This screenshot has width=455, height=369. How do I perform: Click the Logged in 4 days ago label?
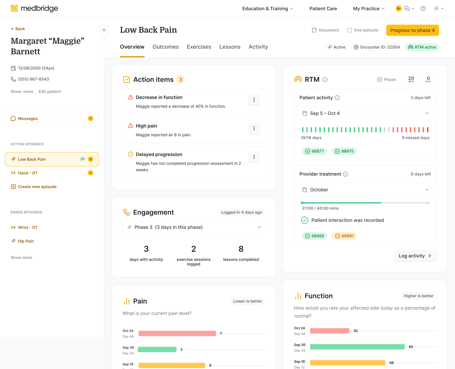point(241,212)
